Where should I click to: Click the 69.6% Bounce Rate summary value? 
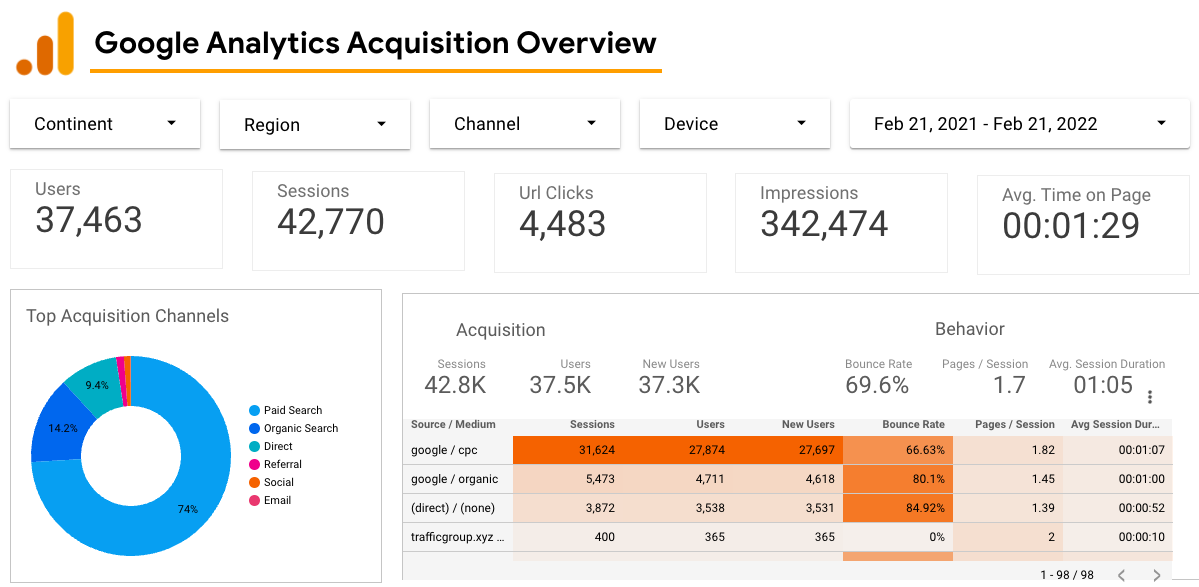(x=877, y=385)
